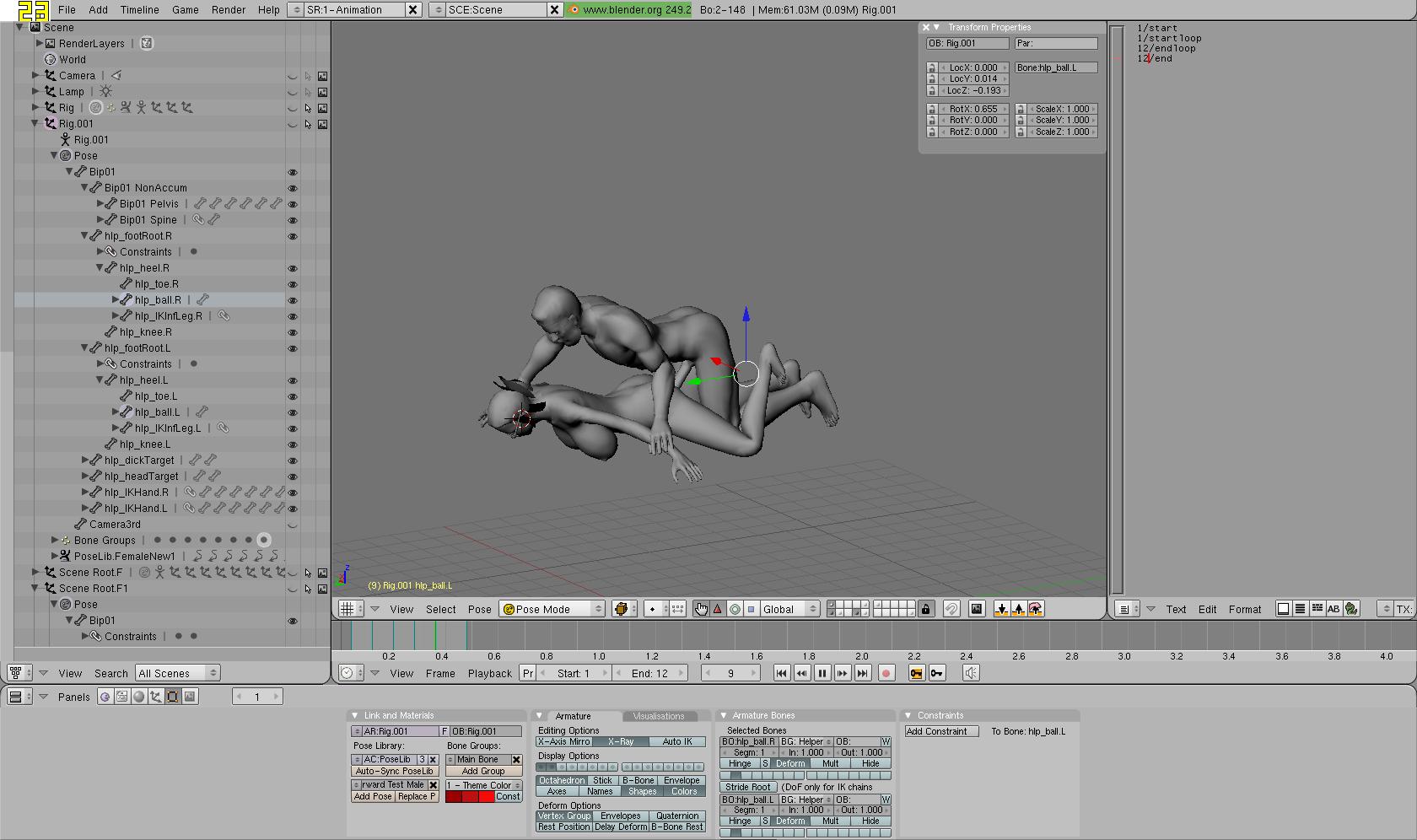Viewport: 1417px width, 840px height.
Task: Click the timeline audio speaker icon
Action: pyautogui.click(x=971, y=673)
